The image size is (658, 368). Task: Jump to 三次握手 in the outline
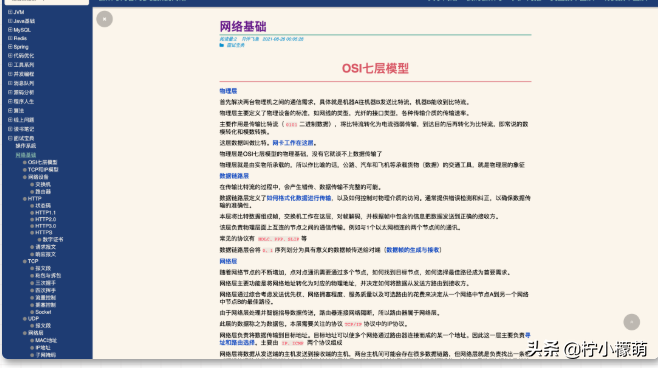(45, 283)
